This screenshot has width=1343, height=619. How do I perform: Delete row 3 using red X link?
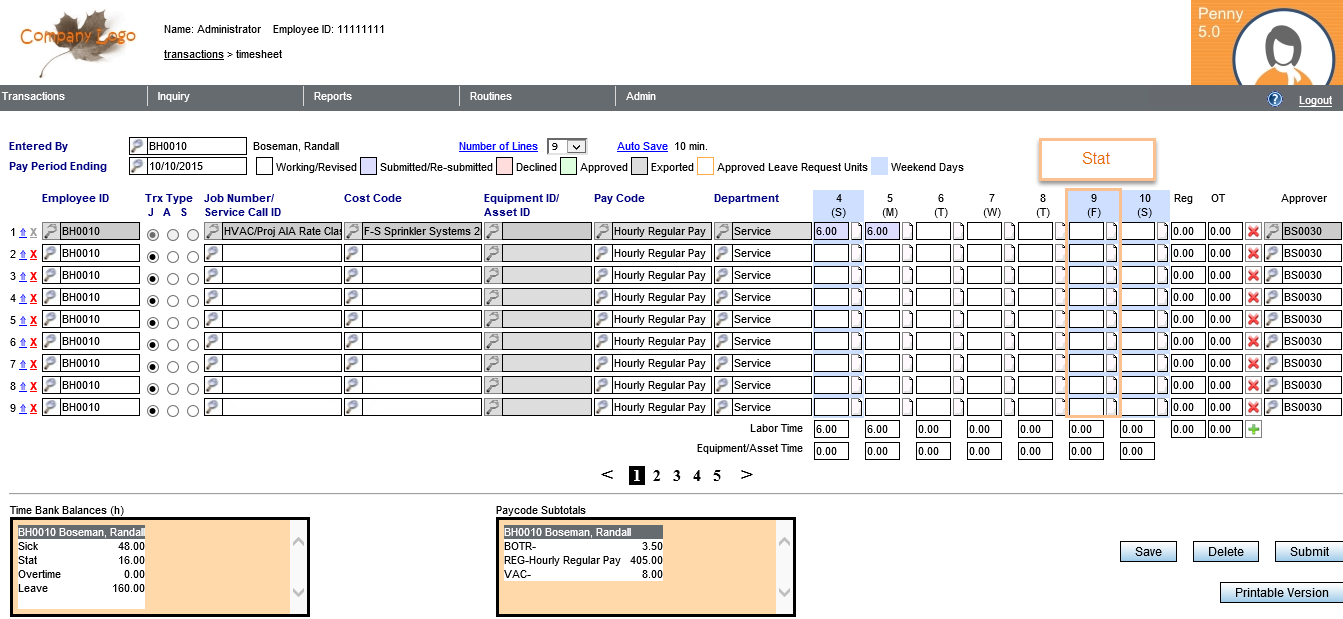(x=33, y=276)
